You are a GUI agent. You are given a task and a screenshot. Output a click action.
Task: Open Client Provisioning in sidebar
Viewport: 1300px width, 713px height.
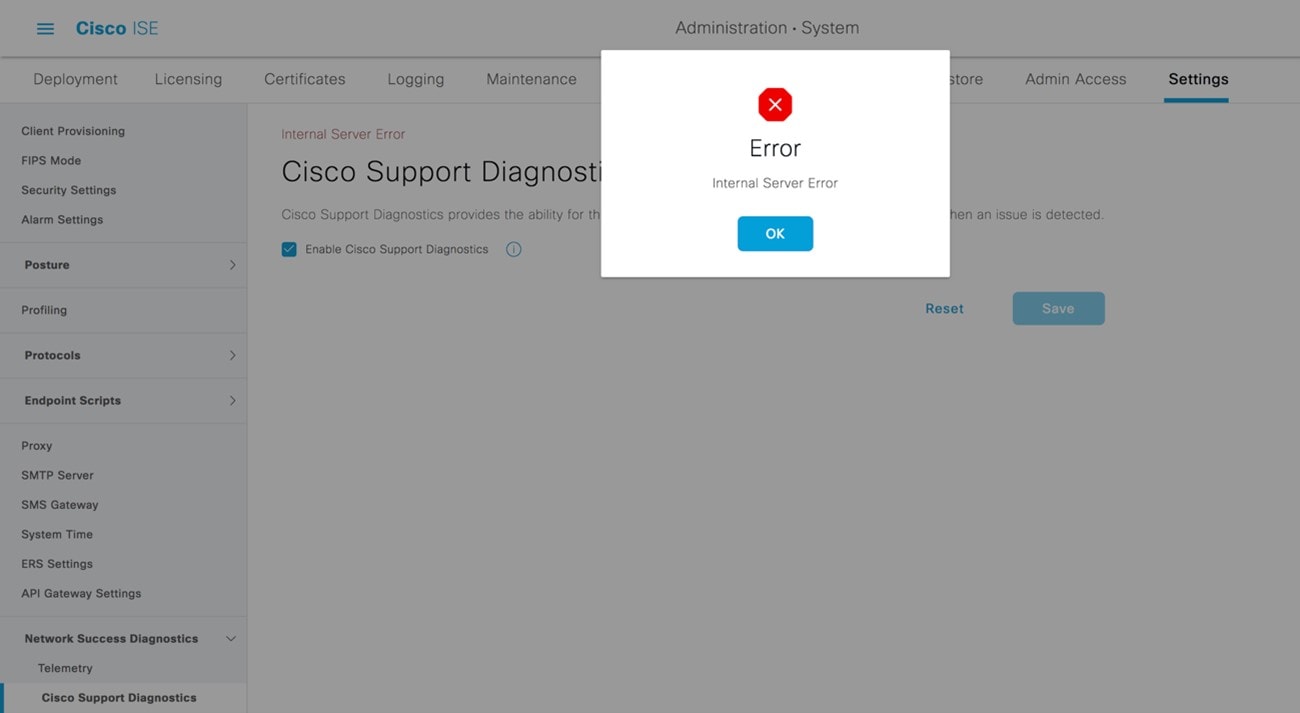[x=73, y=131]
